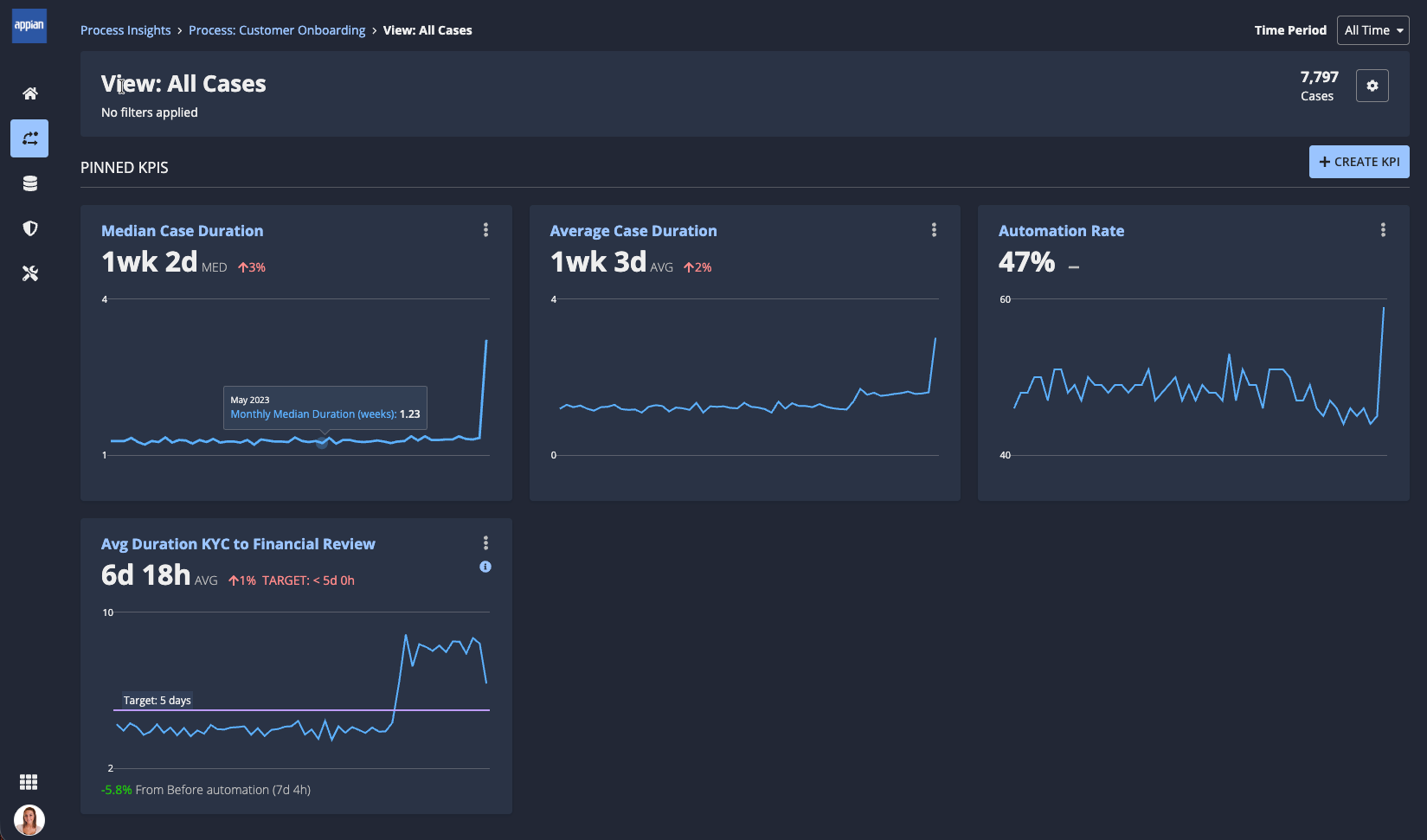Click the info icon on KYC card

coord(485,567)
